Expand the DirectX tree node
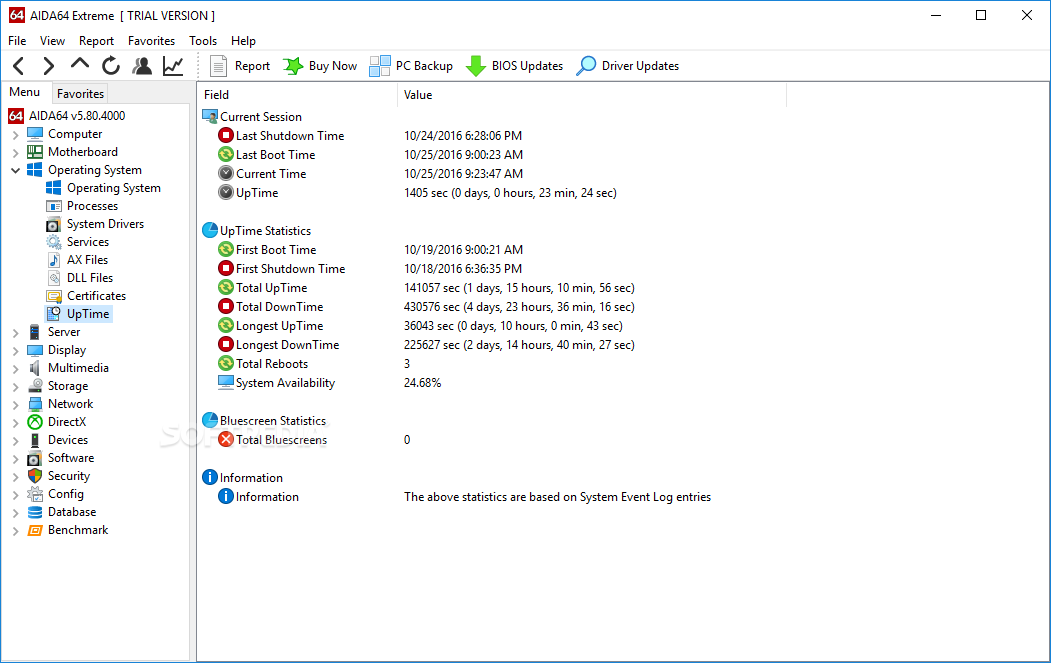 15,422
